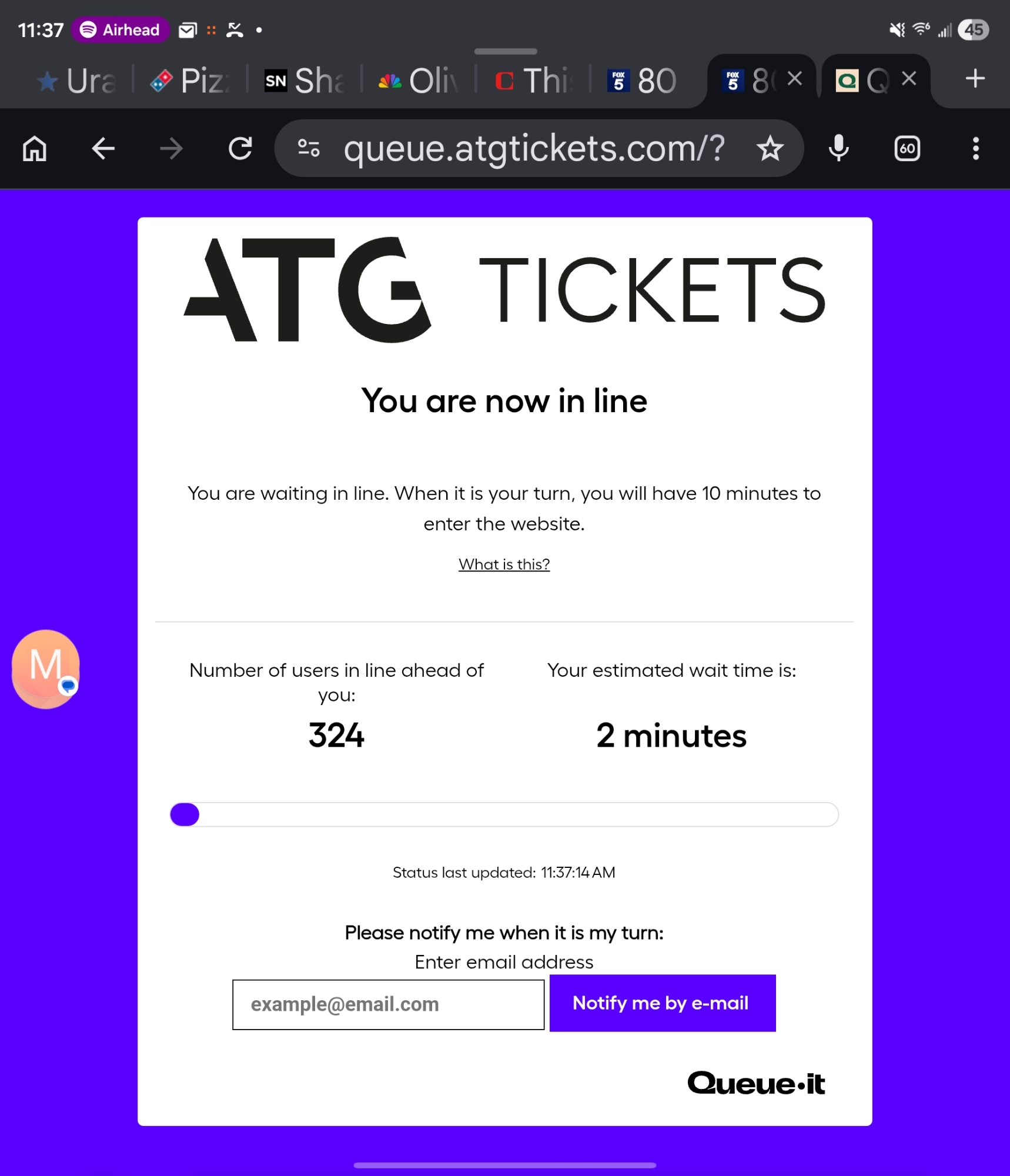
Task: Close the Fox 5 tab
Action: (795, 78)
